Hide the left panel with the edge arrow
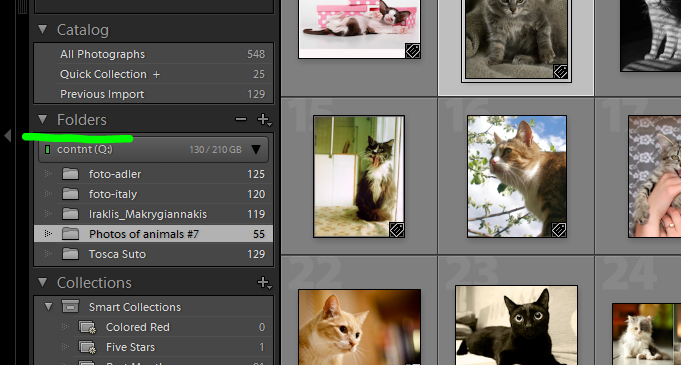 [x=7, y=135]
